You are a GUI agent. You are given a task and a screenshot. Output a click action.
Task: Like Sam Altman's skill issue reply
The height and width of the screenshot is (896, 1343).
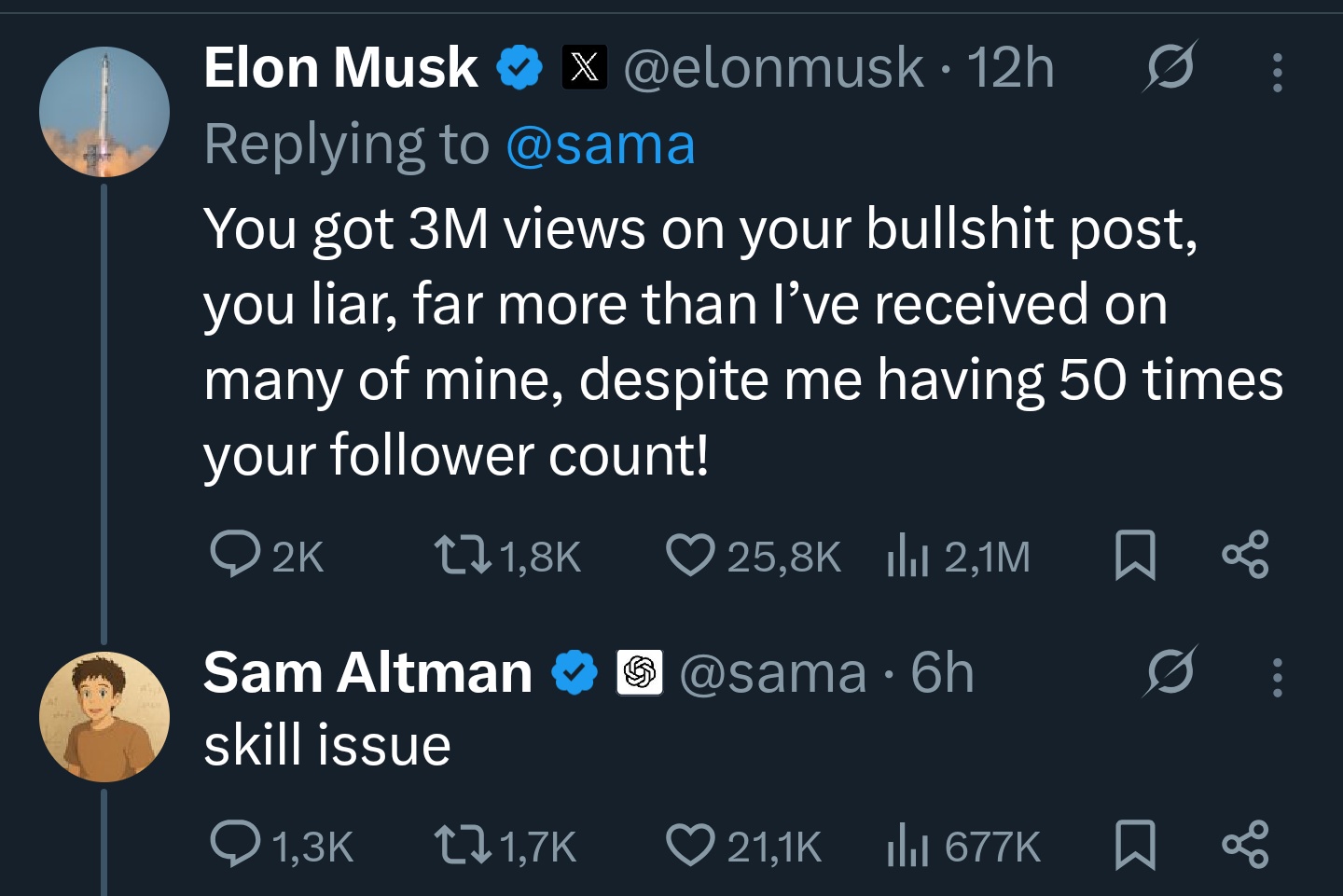pyautogui.click(x=690, y=845)
